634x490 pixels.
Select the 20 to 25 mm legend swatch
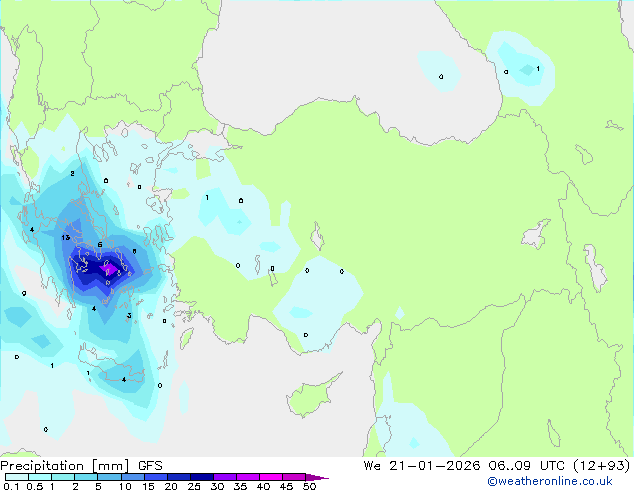178,477
